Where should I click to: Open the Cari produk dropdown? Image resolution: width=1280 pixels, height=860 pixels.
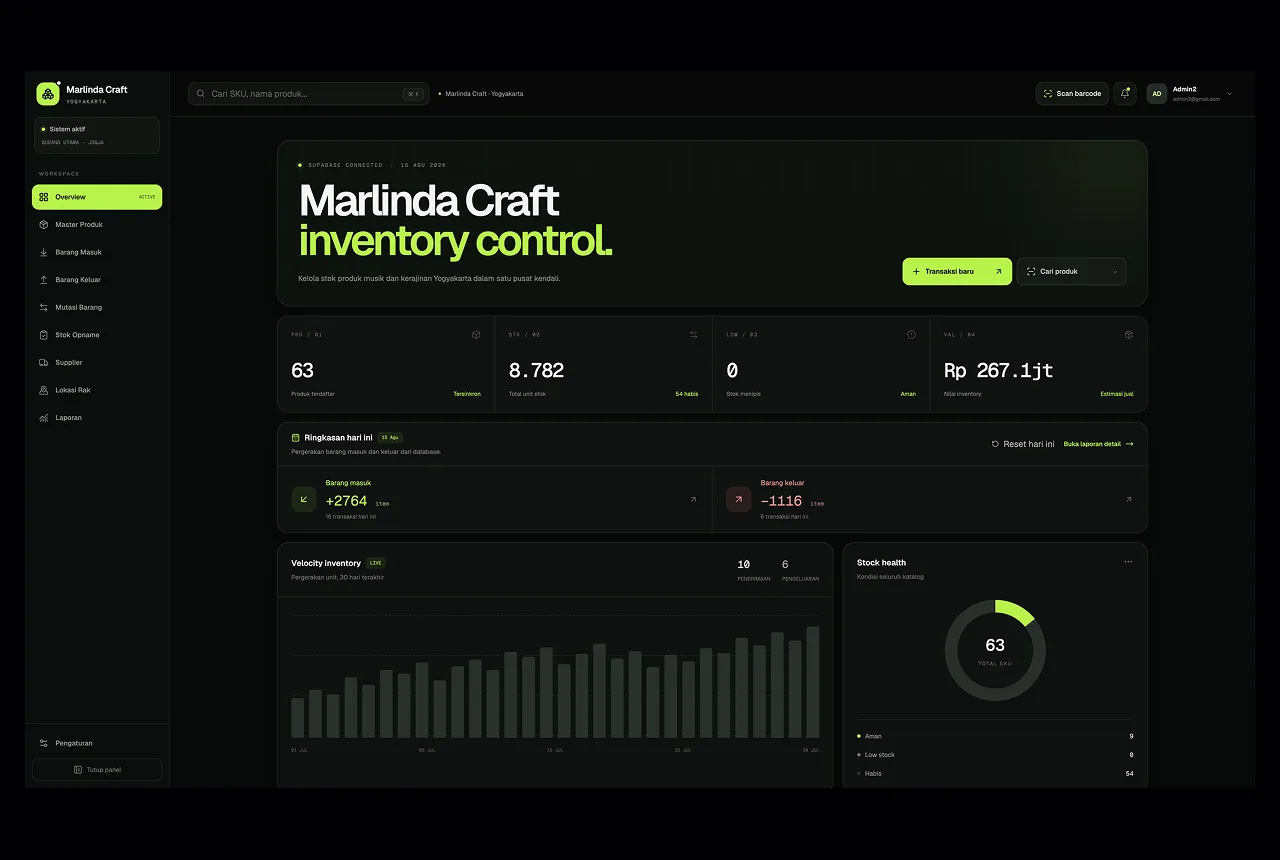(x=1072, y=271)
